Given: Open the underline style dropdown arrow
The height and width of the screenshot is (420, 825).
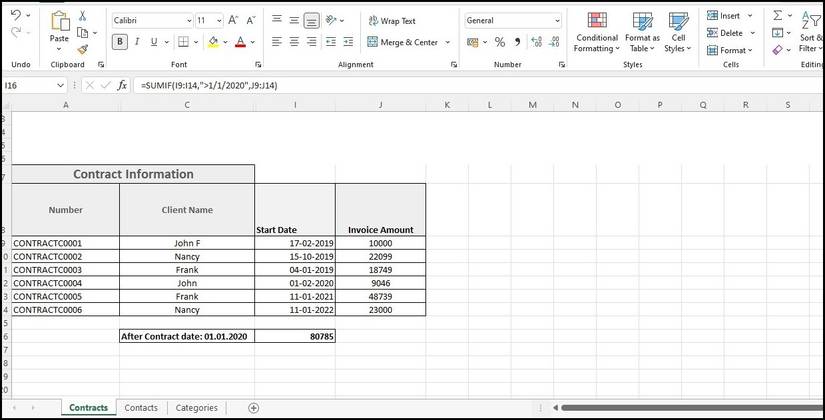Looking at the screenshot, I should point(167,42).
